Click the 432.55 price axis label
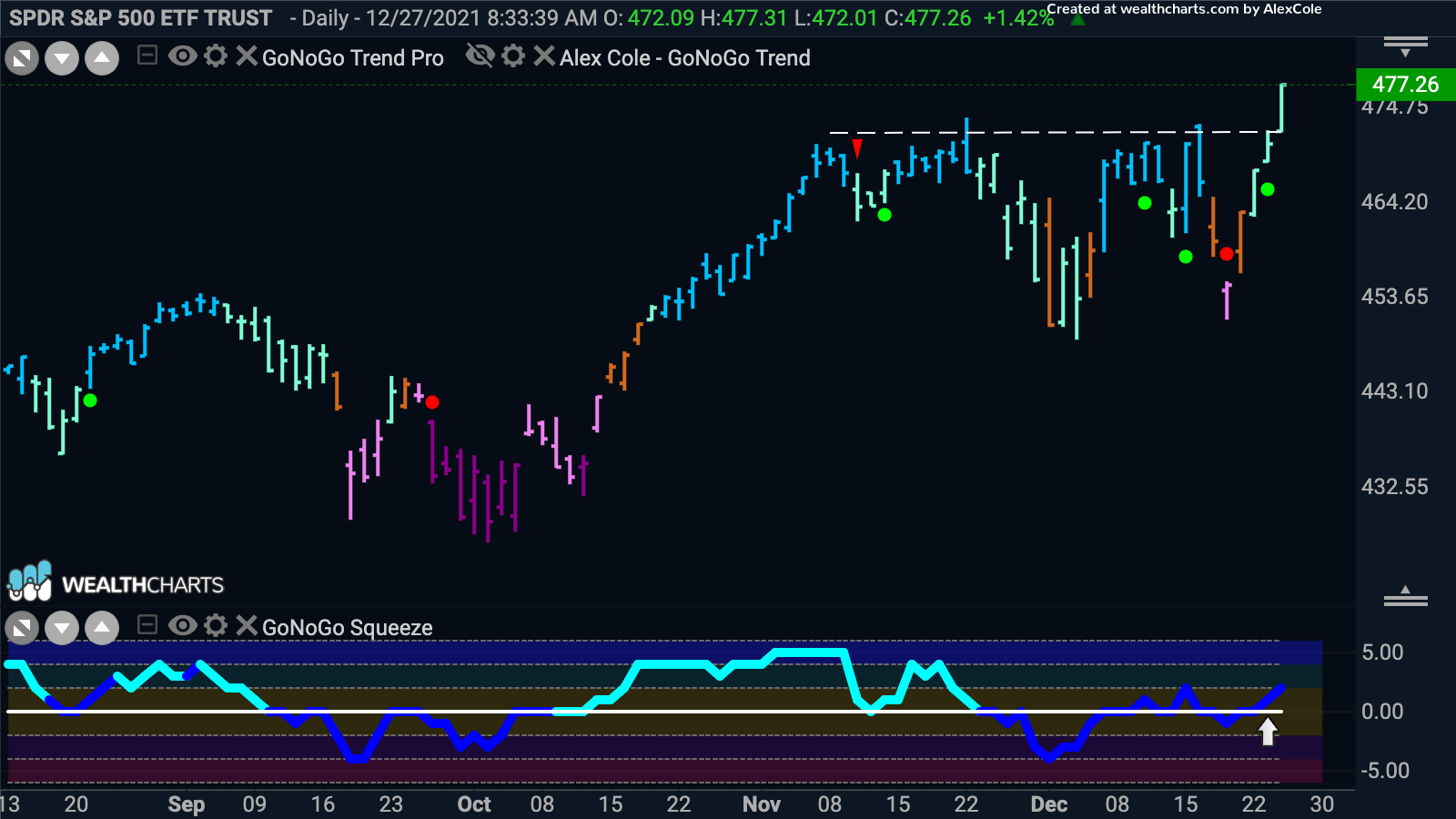The height and width of the screenshot is (819, 1456). click(1394, 487)
